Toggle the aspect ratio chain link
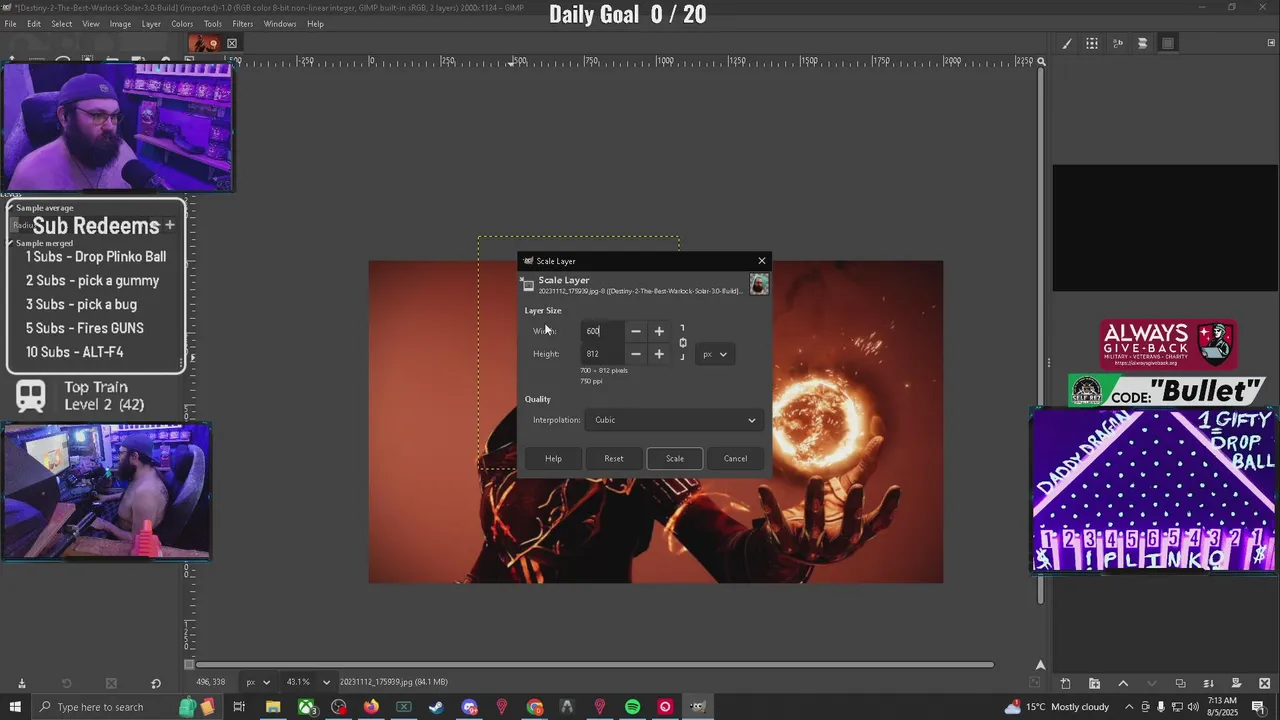Screen dimensions: 1280x720 click(x=683, y=343)
